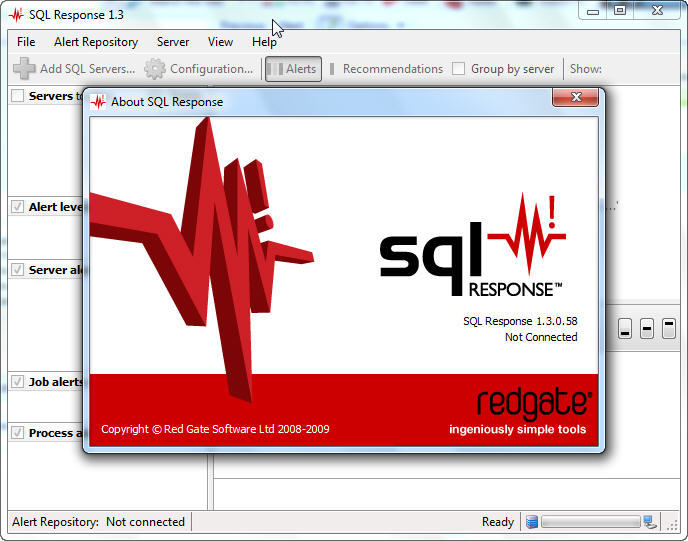Image resolution: width=688 pixels, height=541 pixels.
Task: Enable Group by server checkbox
Action: click(459, 69)
